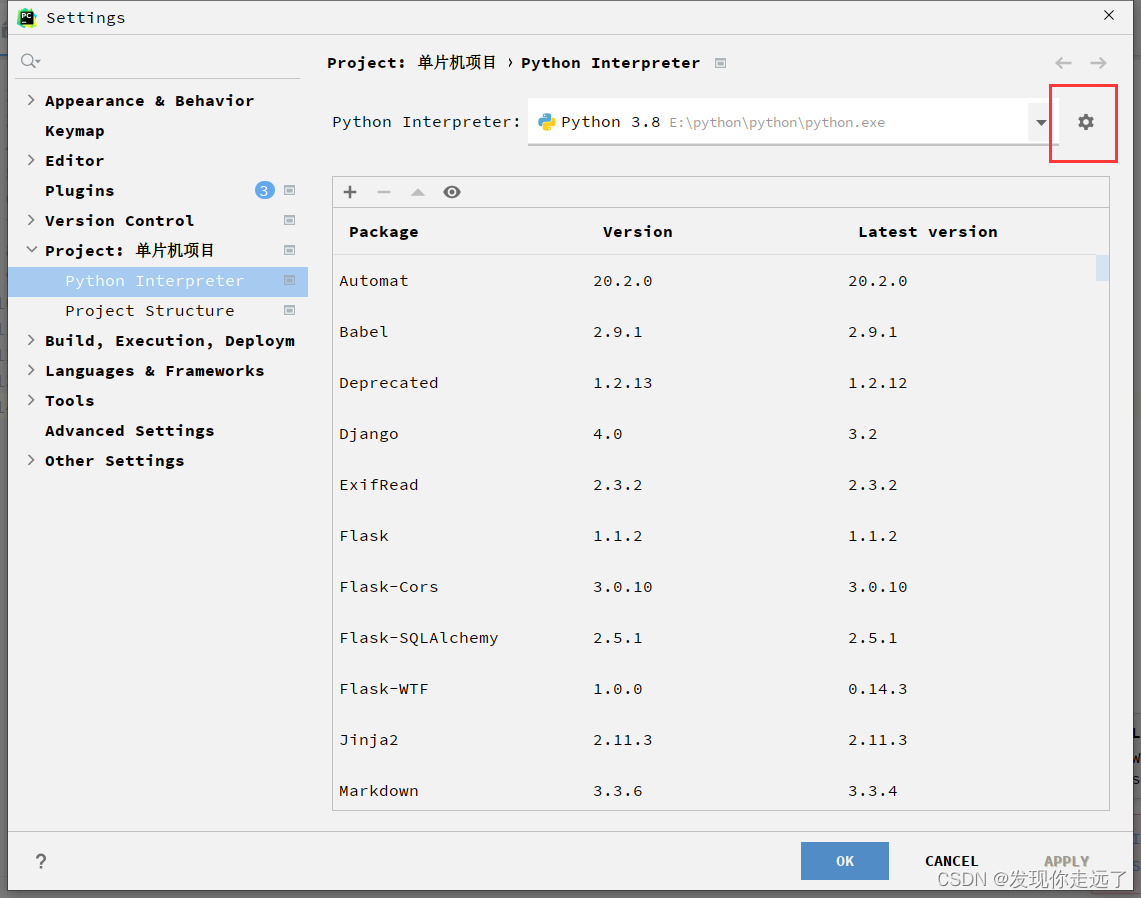
Task: Open help with the question mark icon
Action: tap(41, 862)
